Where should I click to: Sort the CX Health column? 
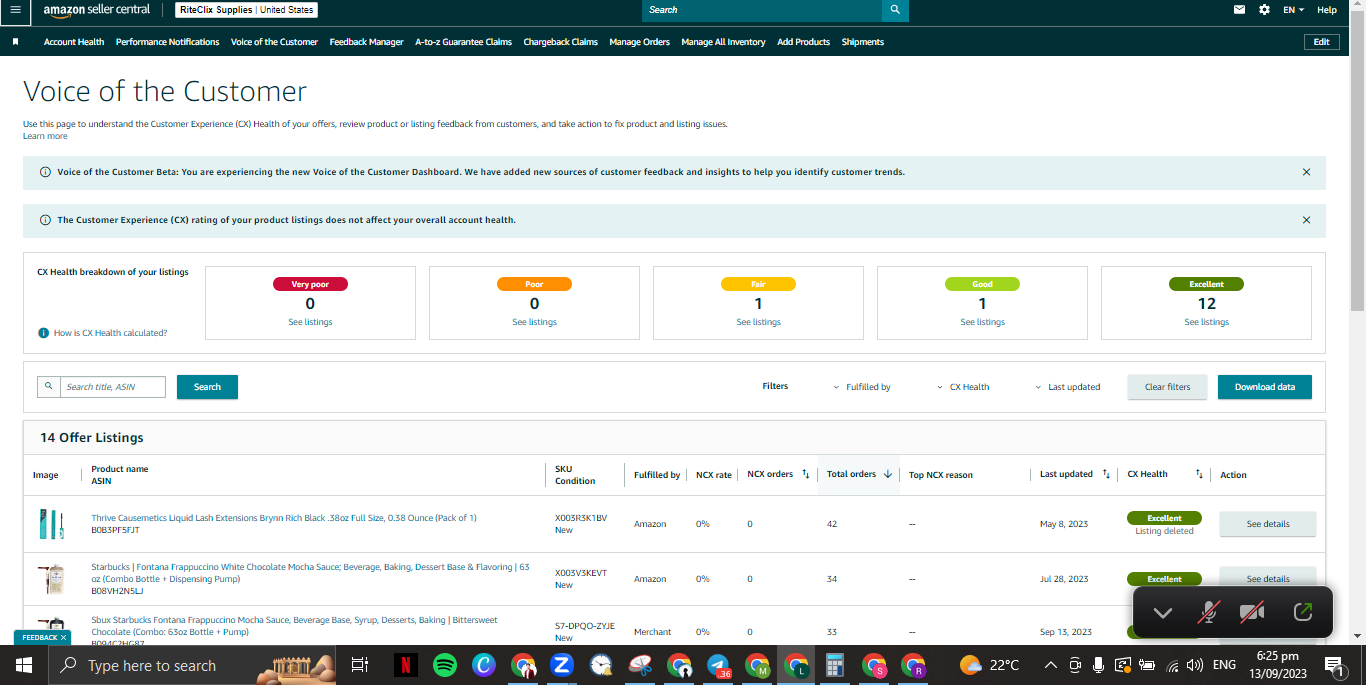click(1199, 474)
